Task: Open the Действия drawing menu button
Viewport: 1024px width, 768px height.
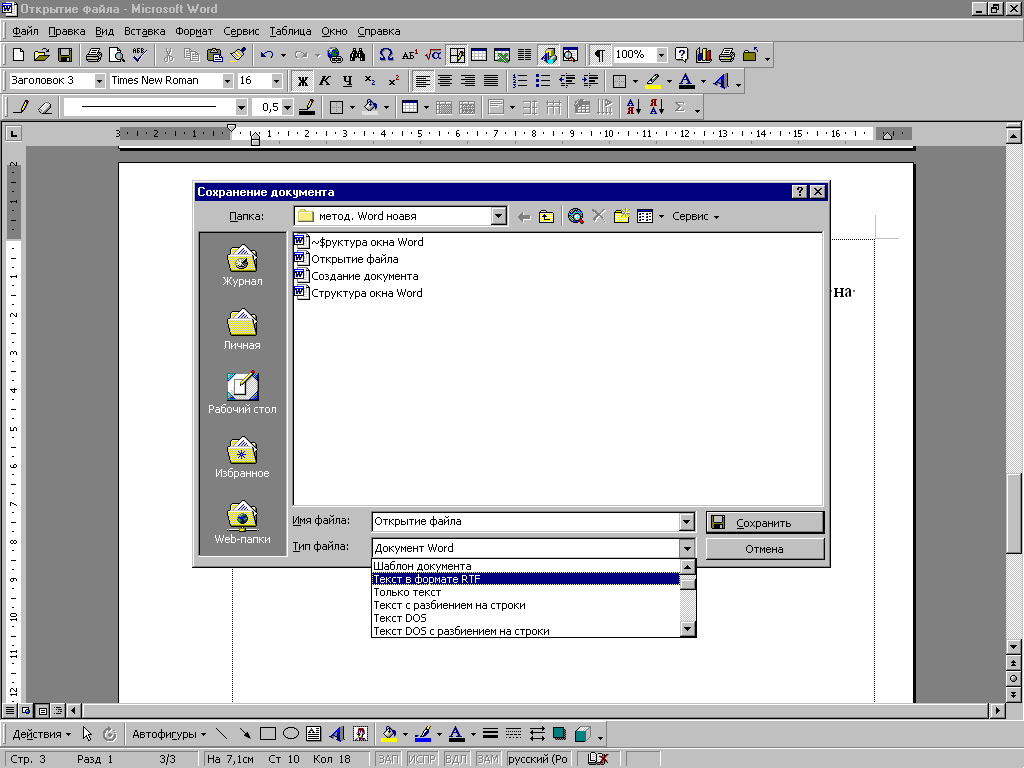Action: tap(41, 734)
